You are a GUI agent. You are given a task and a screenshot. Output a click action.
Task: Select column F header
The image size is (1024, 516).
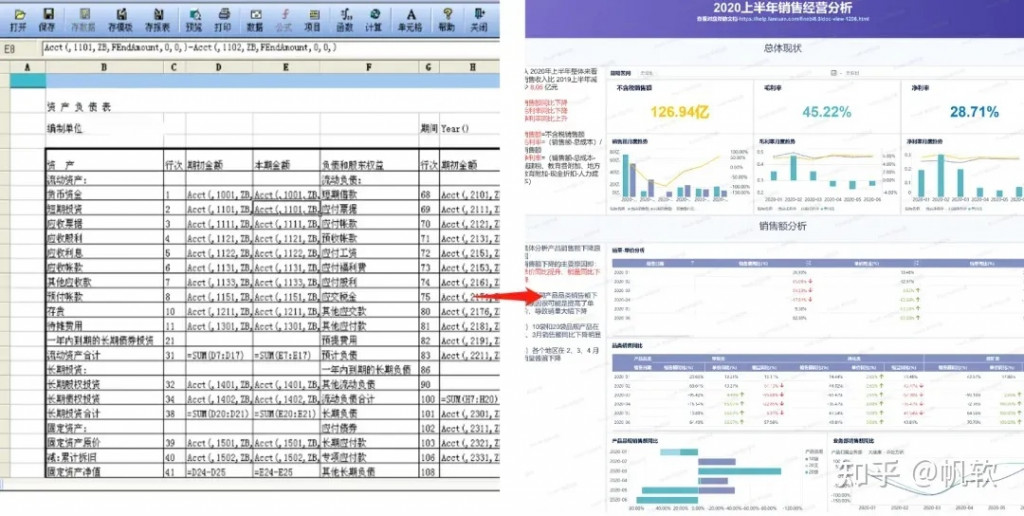369,67
